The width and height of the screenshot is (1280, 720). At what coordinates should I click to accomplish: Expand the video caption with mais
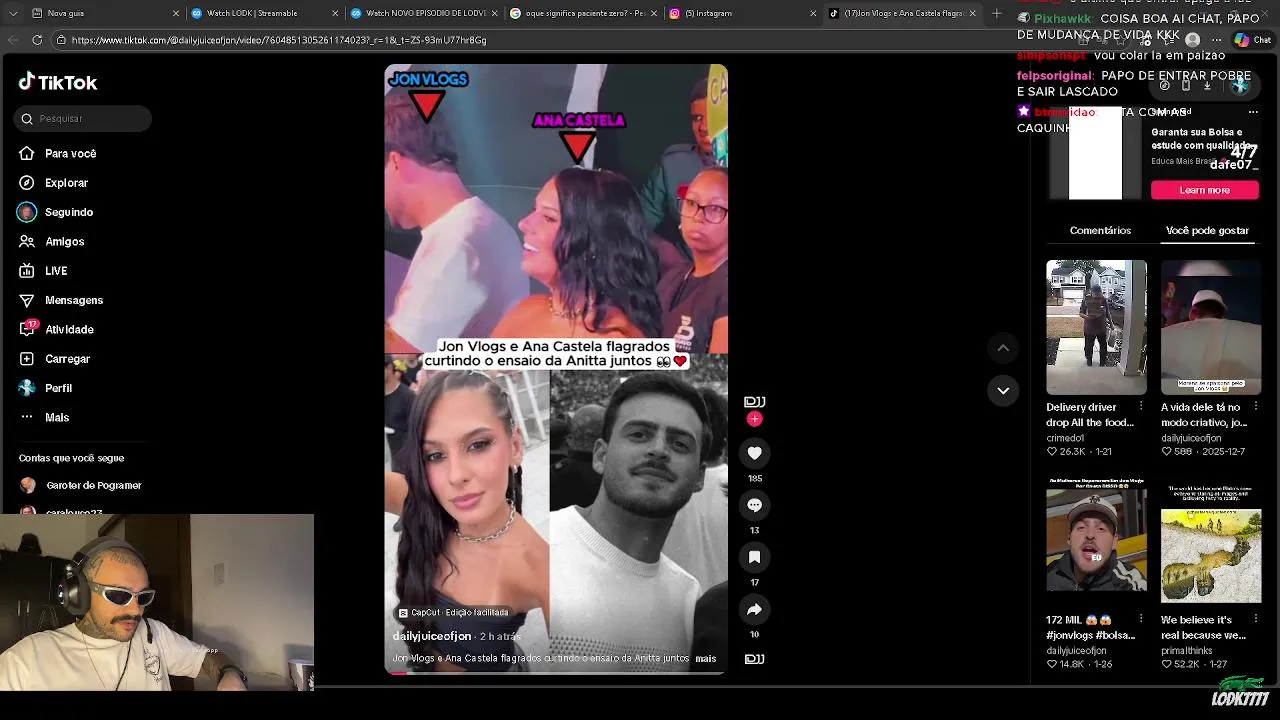coord(706,659)
